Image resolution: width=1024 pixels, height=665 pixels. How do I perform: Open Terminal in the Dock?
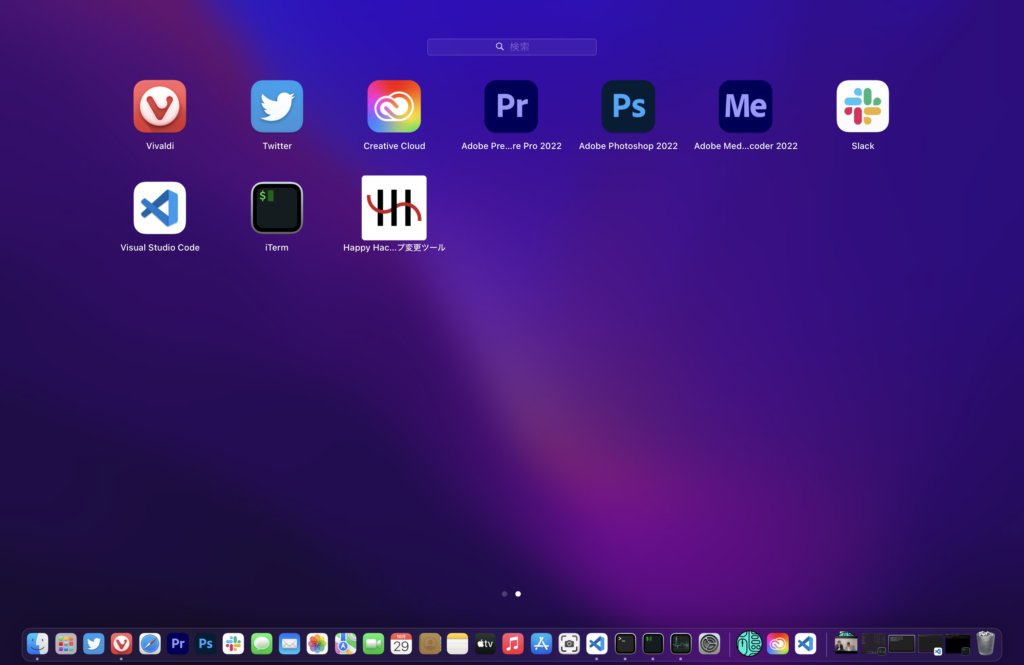[625, 644]
